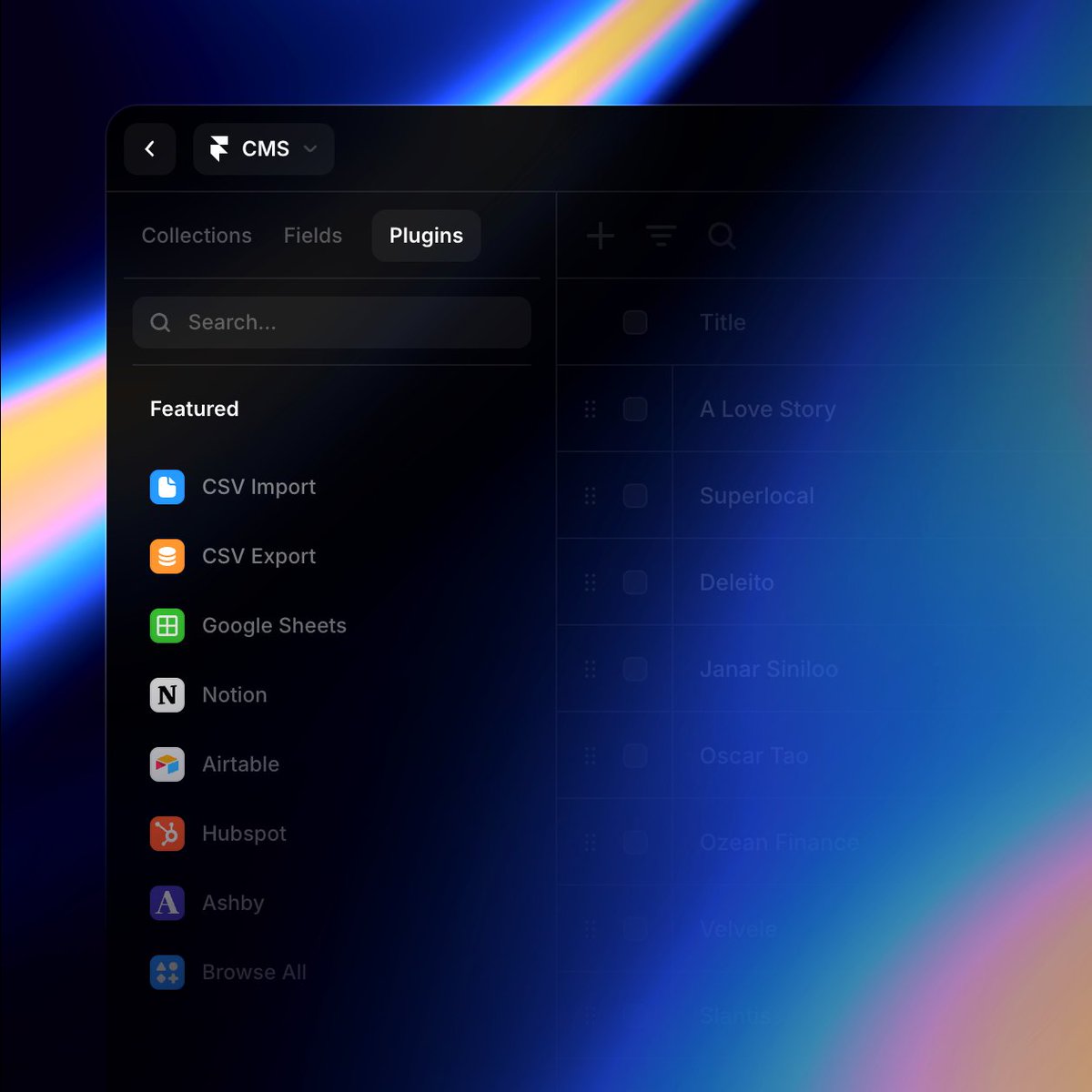The height and width of the screenshot is (1092, 1092).
Task: Open the CSV Export plugin label
Action: (x=258, y=556)
